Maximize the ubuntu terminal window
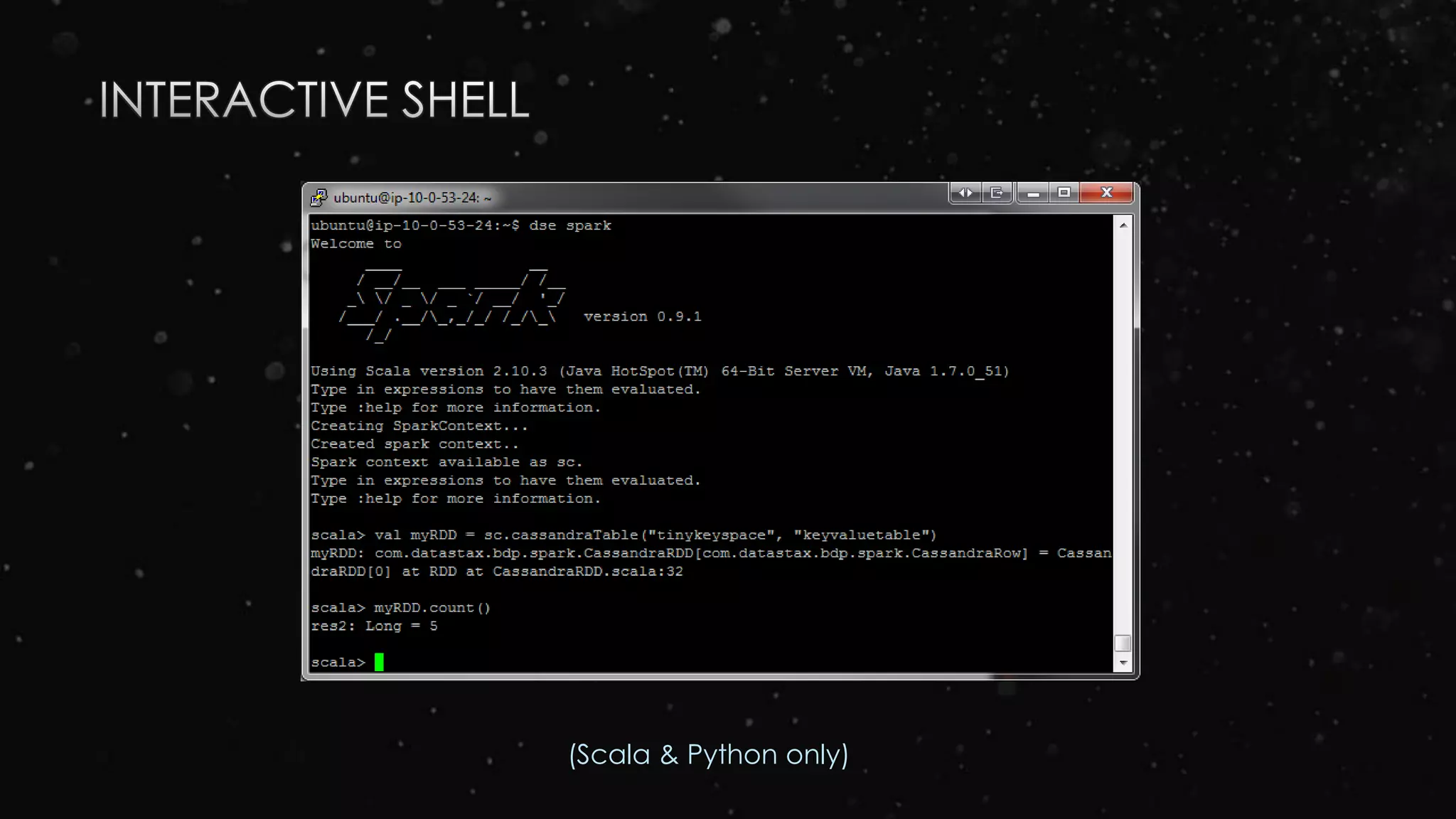The image size is (1456, 819). click(x=1064, y=193)
